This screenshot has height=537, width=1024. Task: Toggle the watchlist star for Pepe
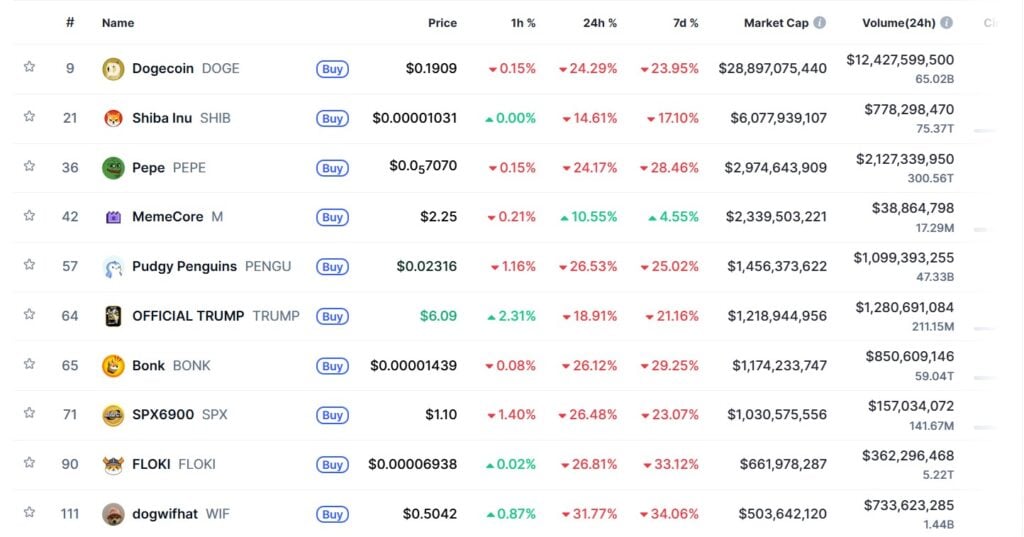29,166
